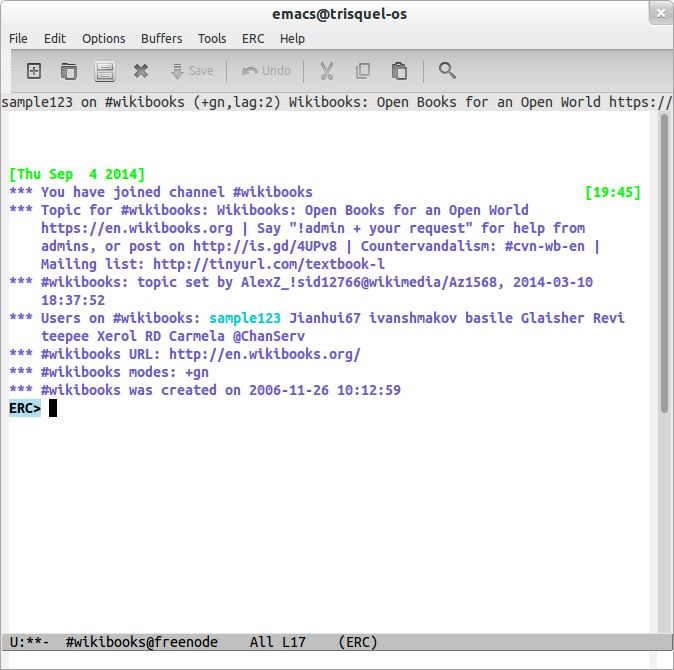Open the directory browser (Dired) icon
Screen dimensions: 674x670
click(x=105, y=71)
